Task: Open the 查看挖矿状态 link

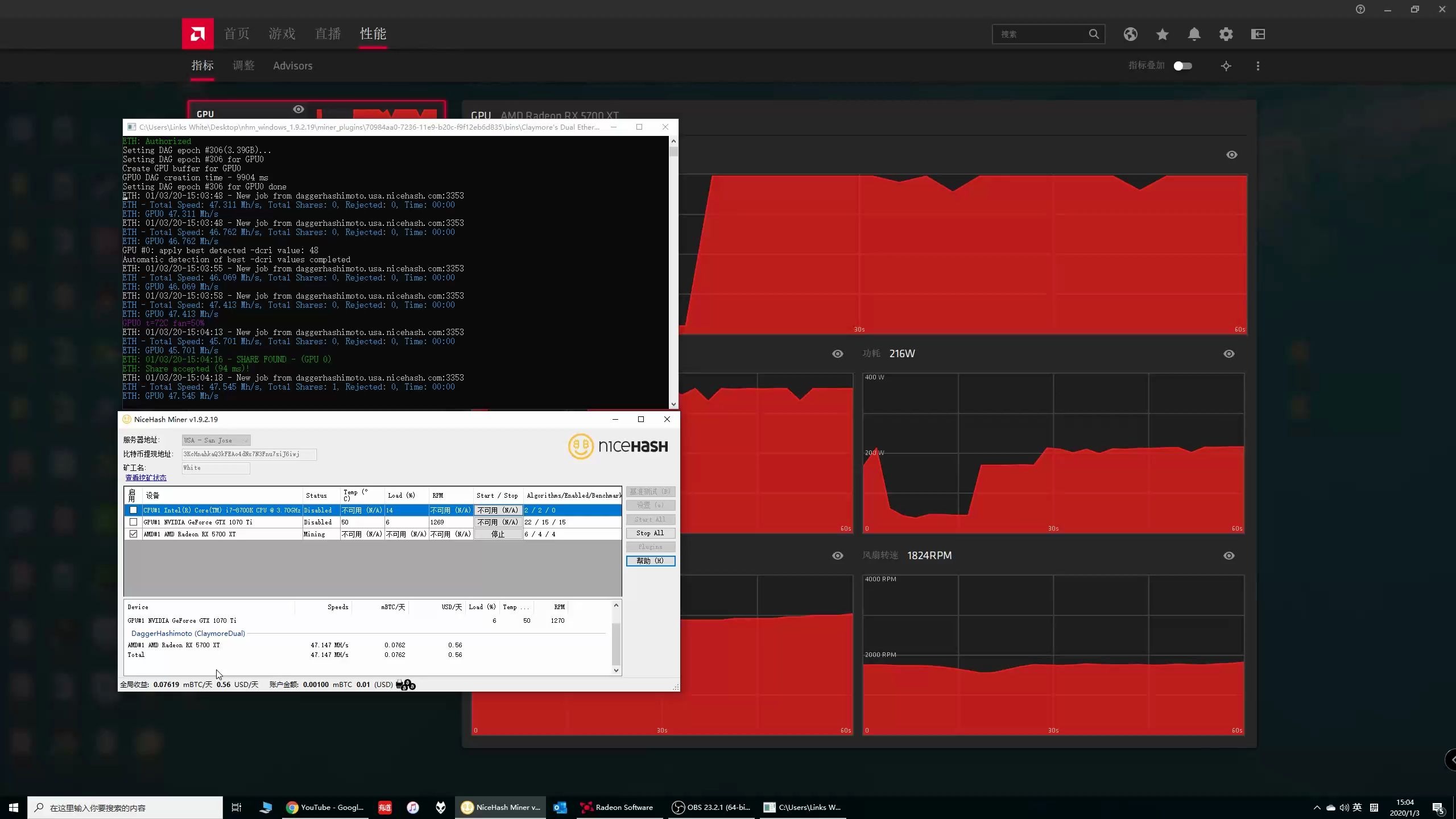Action: (146, 478)
